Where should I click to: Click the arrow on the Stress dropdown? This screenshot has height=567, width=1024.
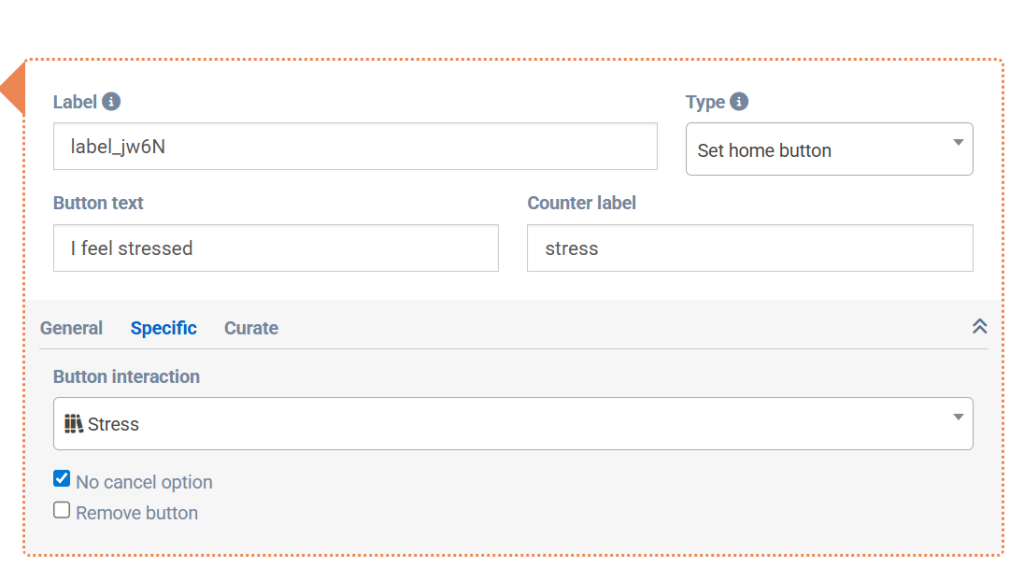[x=958, y=417]
